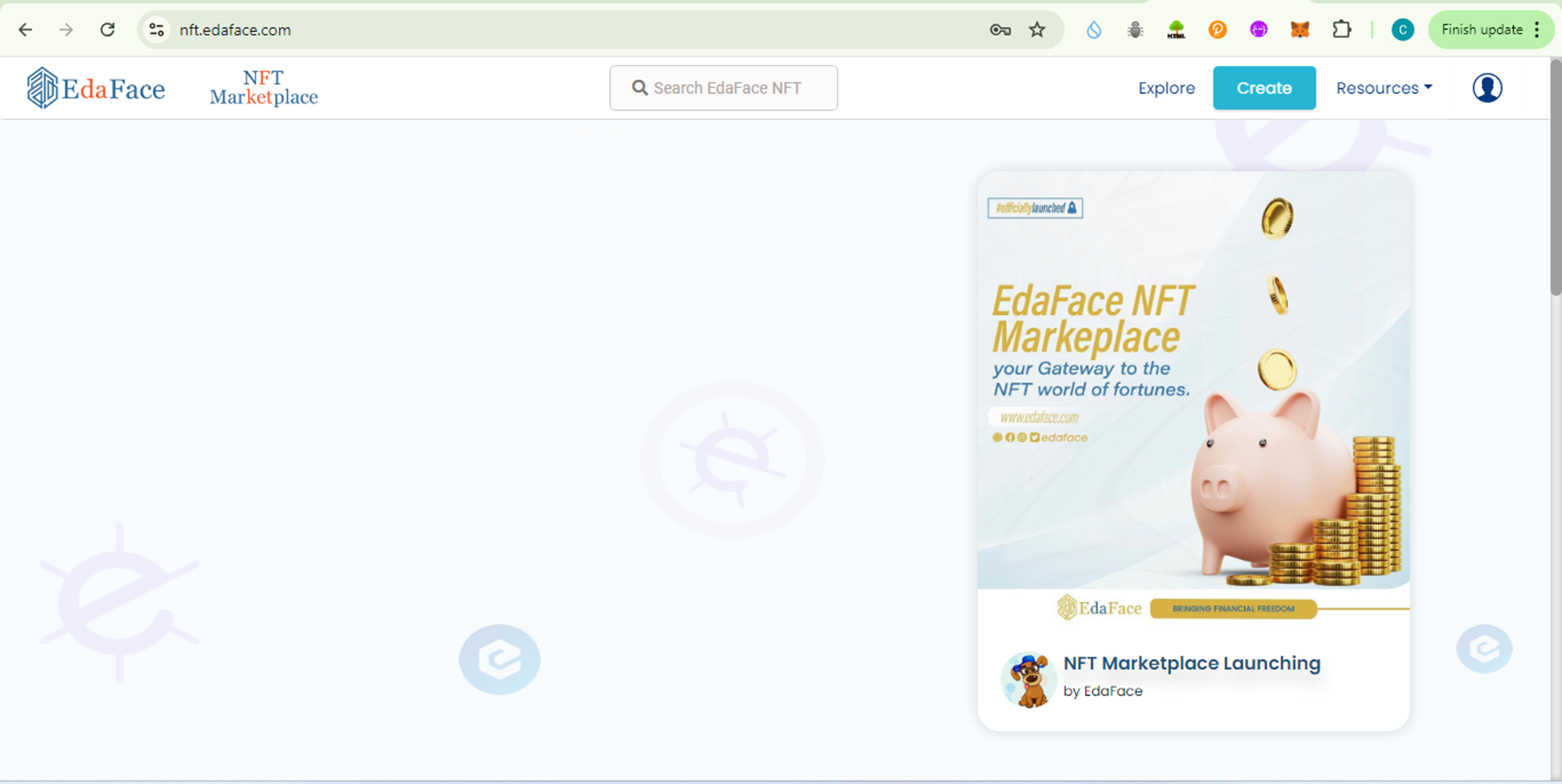
Task: Click the NFT Marketplace logo text
Action: [x=264, y=87]
